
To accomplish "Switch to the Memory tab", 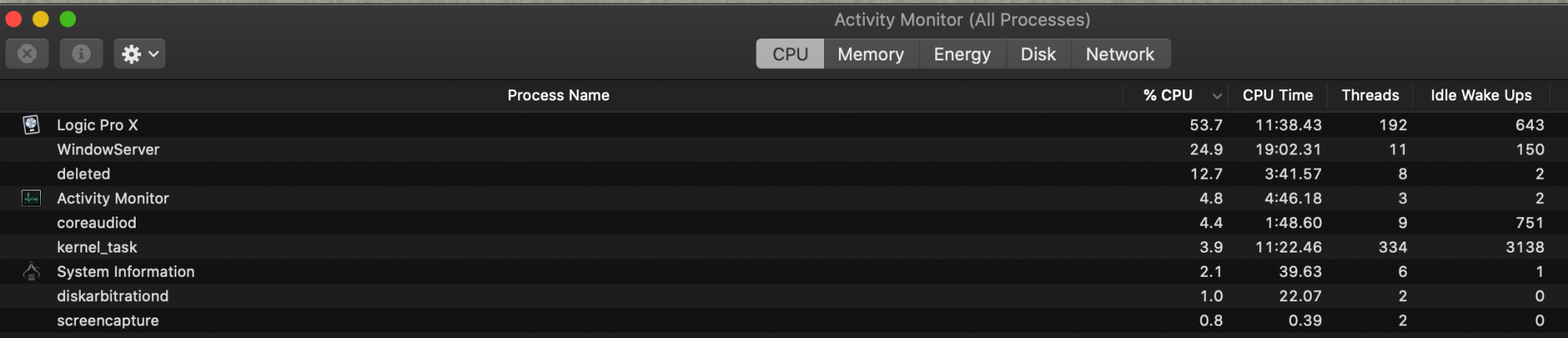I will pyautogui.click(x=870, y=54).
